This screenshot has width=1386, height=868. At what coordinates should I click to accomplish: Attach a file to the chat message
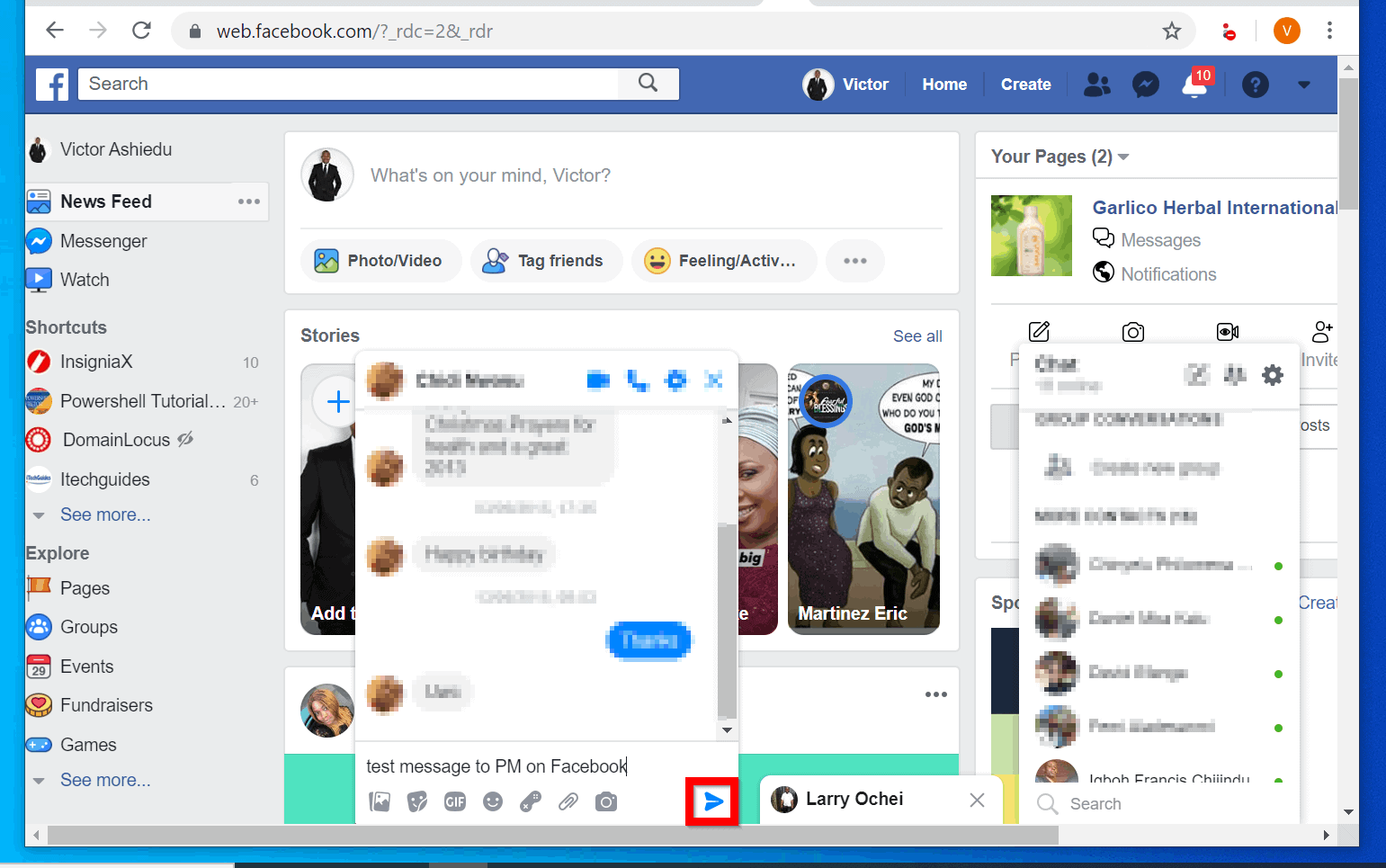tap(568, 801)
